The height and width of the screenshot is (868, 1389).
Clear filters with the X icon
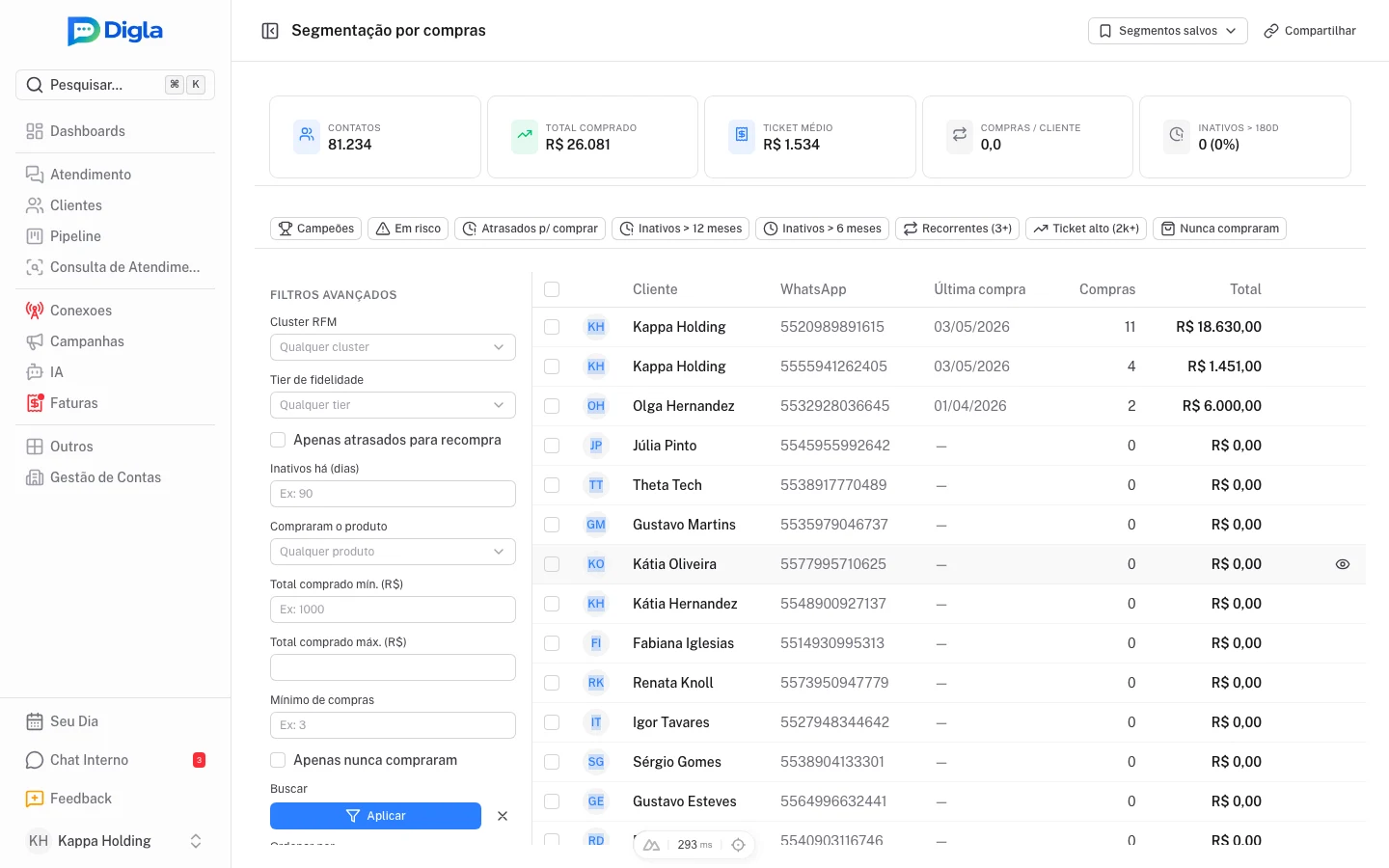pyautogui.click(x=503, y=816)
